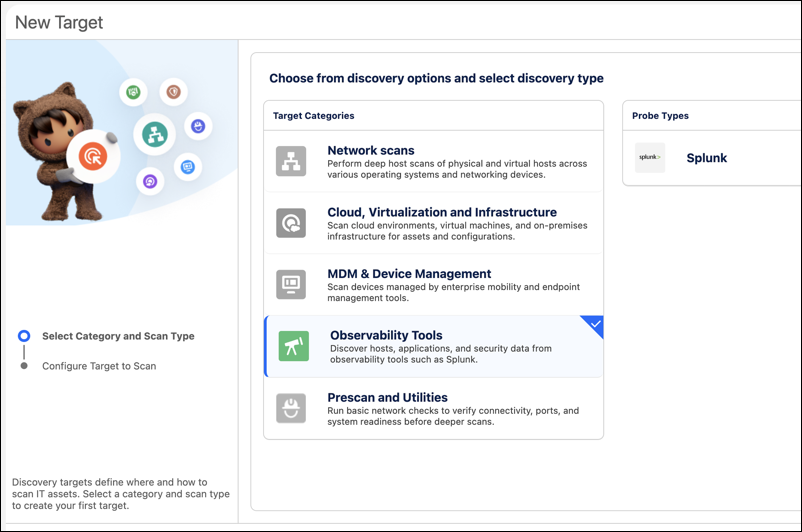Click the New Target page heading
This screenshot has width=802, height=532.
(59, 23)
